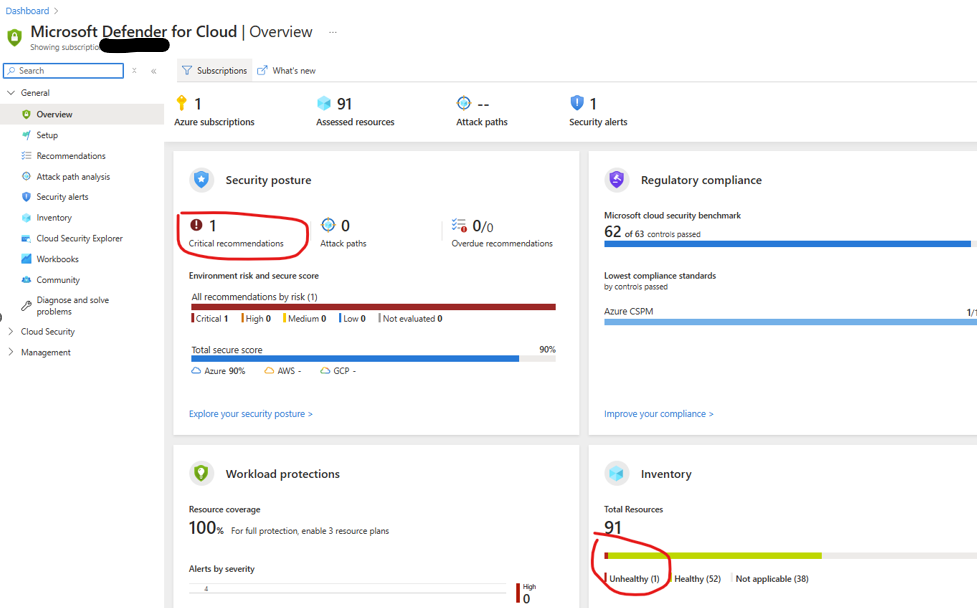Click the Attack path analysis icon
977x608 pixels.
click(26, 176)
